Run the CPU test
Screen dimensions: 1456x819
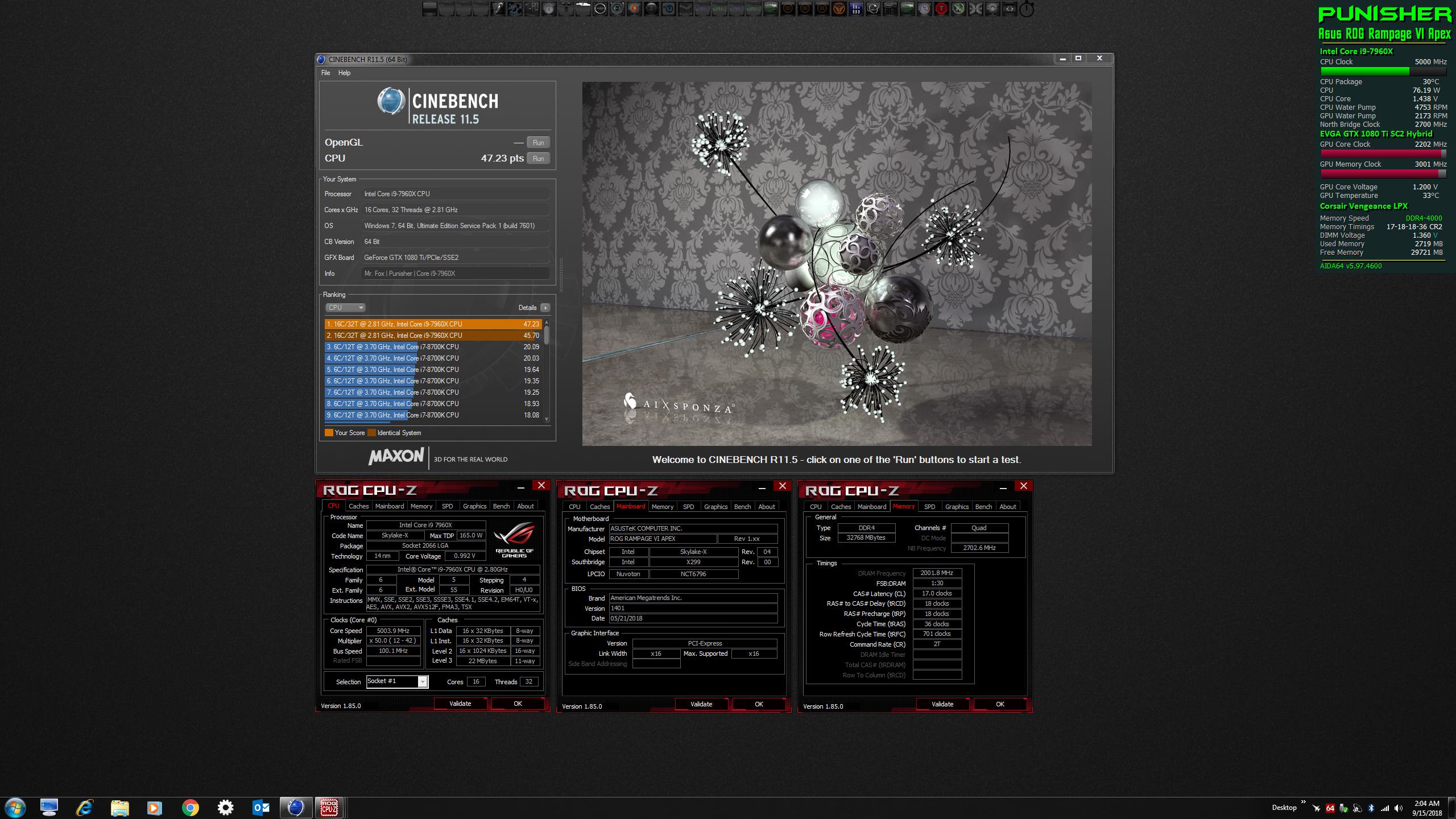coord(538,159)
